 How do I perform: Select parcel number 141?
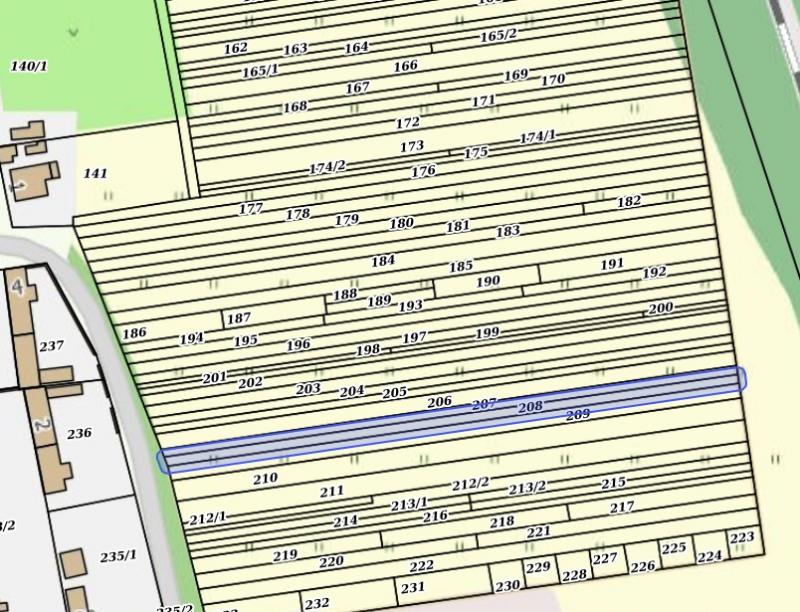click(x=95, y=173)
